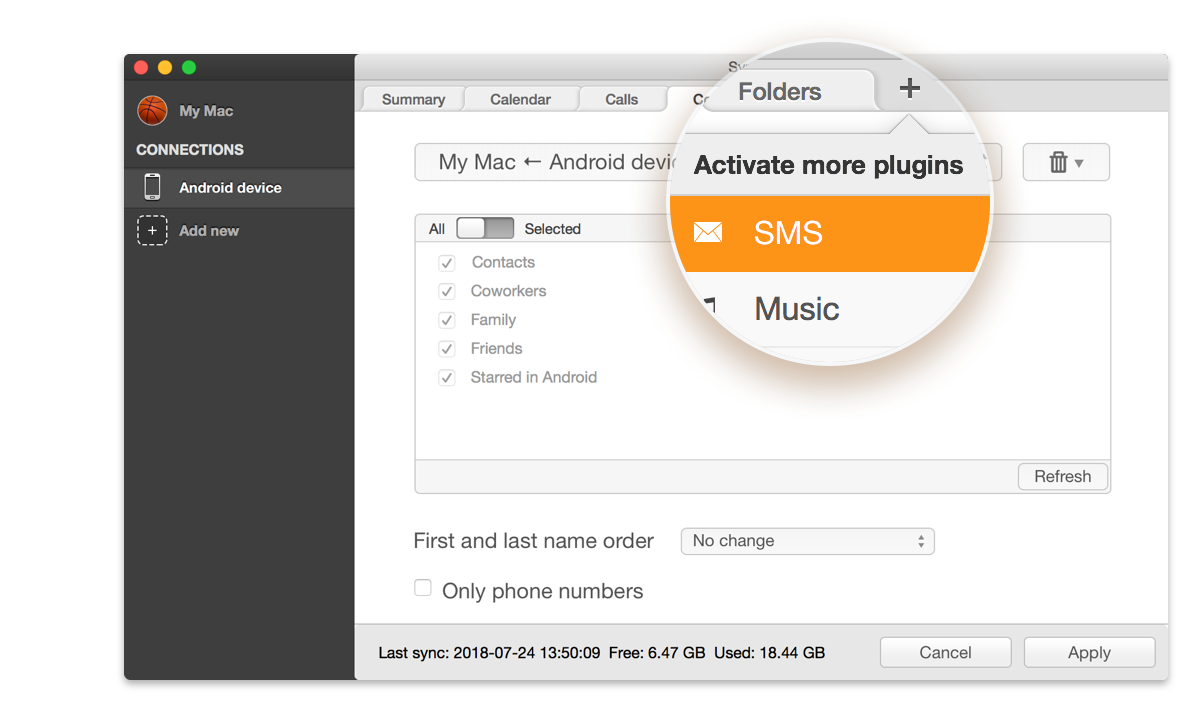Click the Used: 18.44 GB status
The width and height of the screenshot is (1200, 720).
[770, 653]
